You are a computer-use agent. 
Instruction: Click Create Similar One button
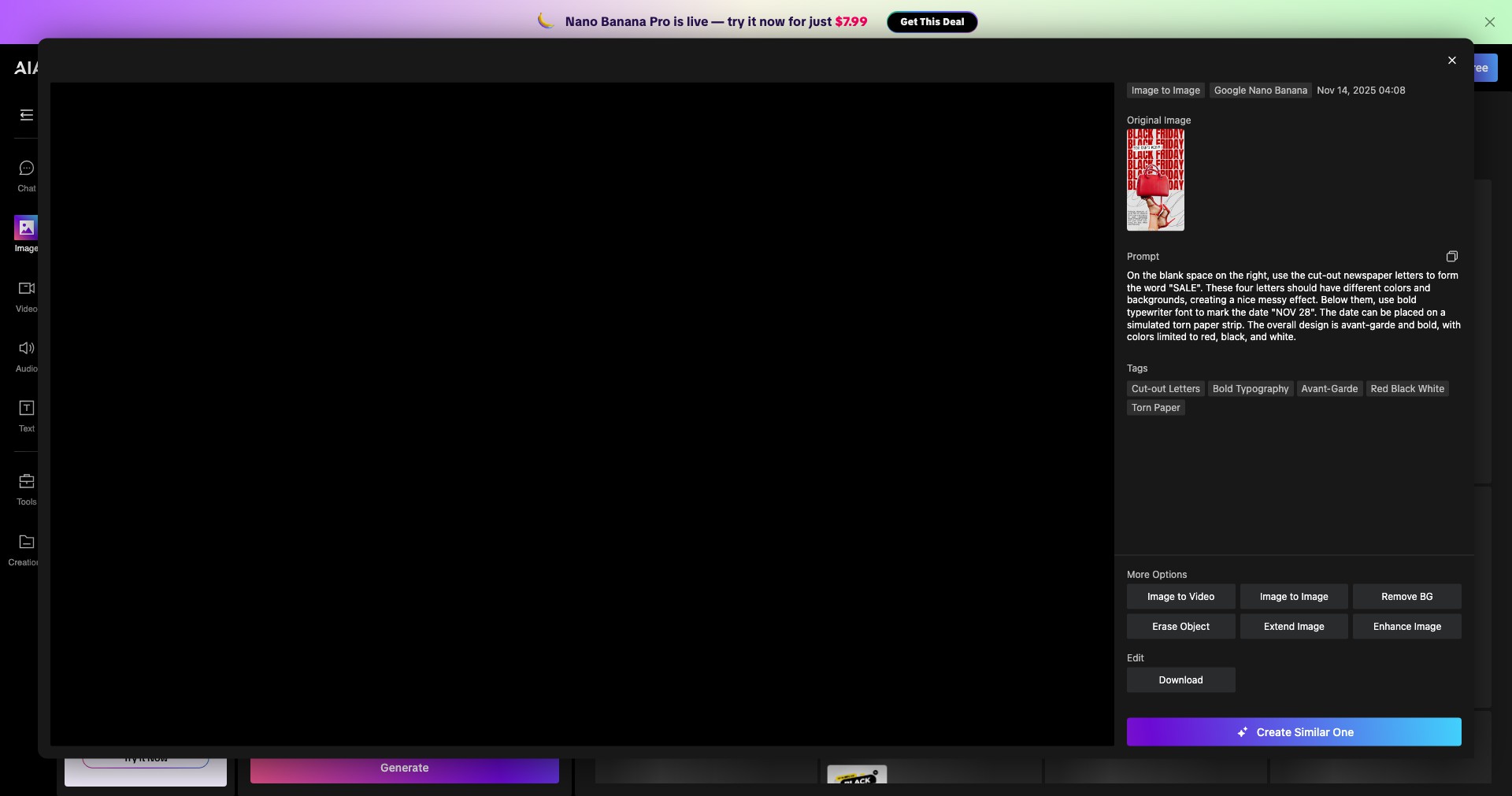(1294, 732)
